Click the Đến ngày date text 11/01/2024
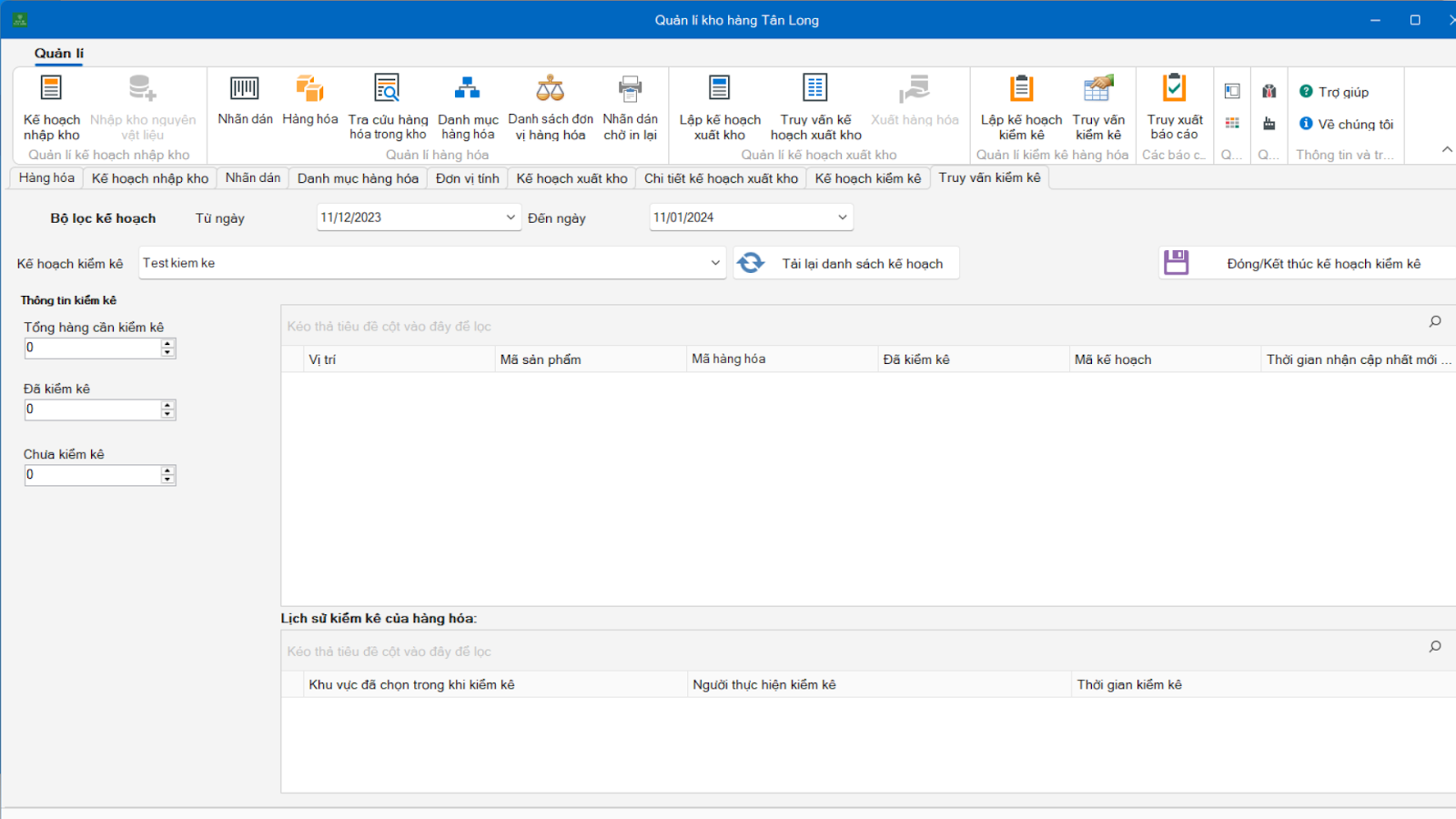The width and height of the screenshot is (1456, 819). point(683,217)
